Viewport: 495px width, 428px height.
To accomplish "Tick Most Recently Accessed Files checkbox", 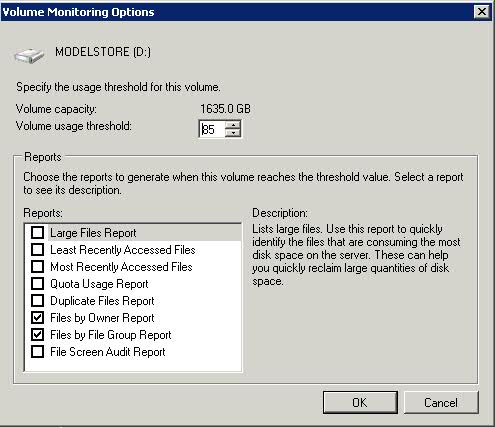I will tap(37, 266).
